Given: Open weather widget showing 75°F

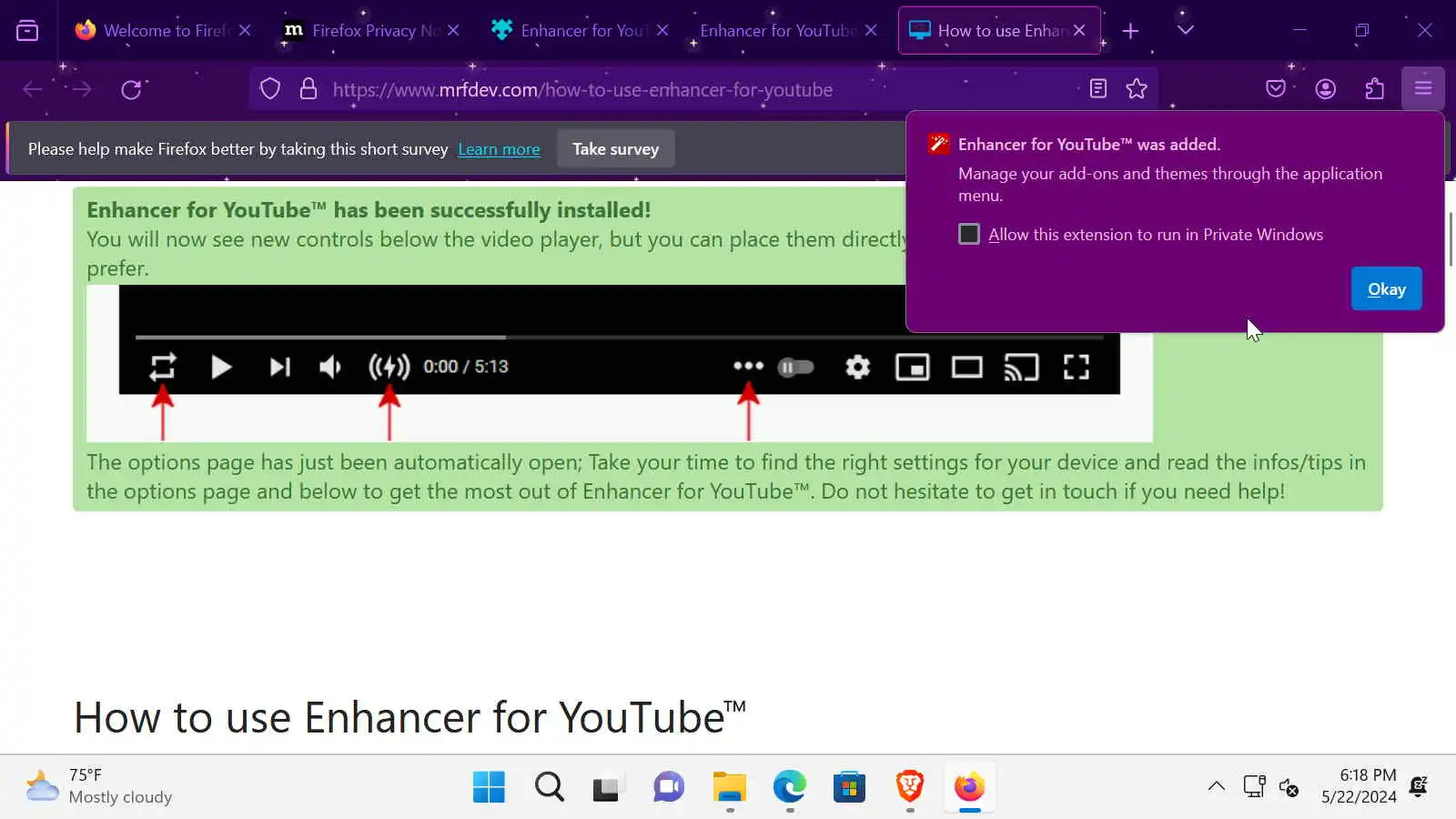Looking at the screenshot, I should pos(98,786).
